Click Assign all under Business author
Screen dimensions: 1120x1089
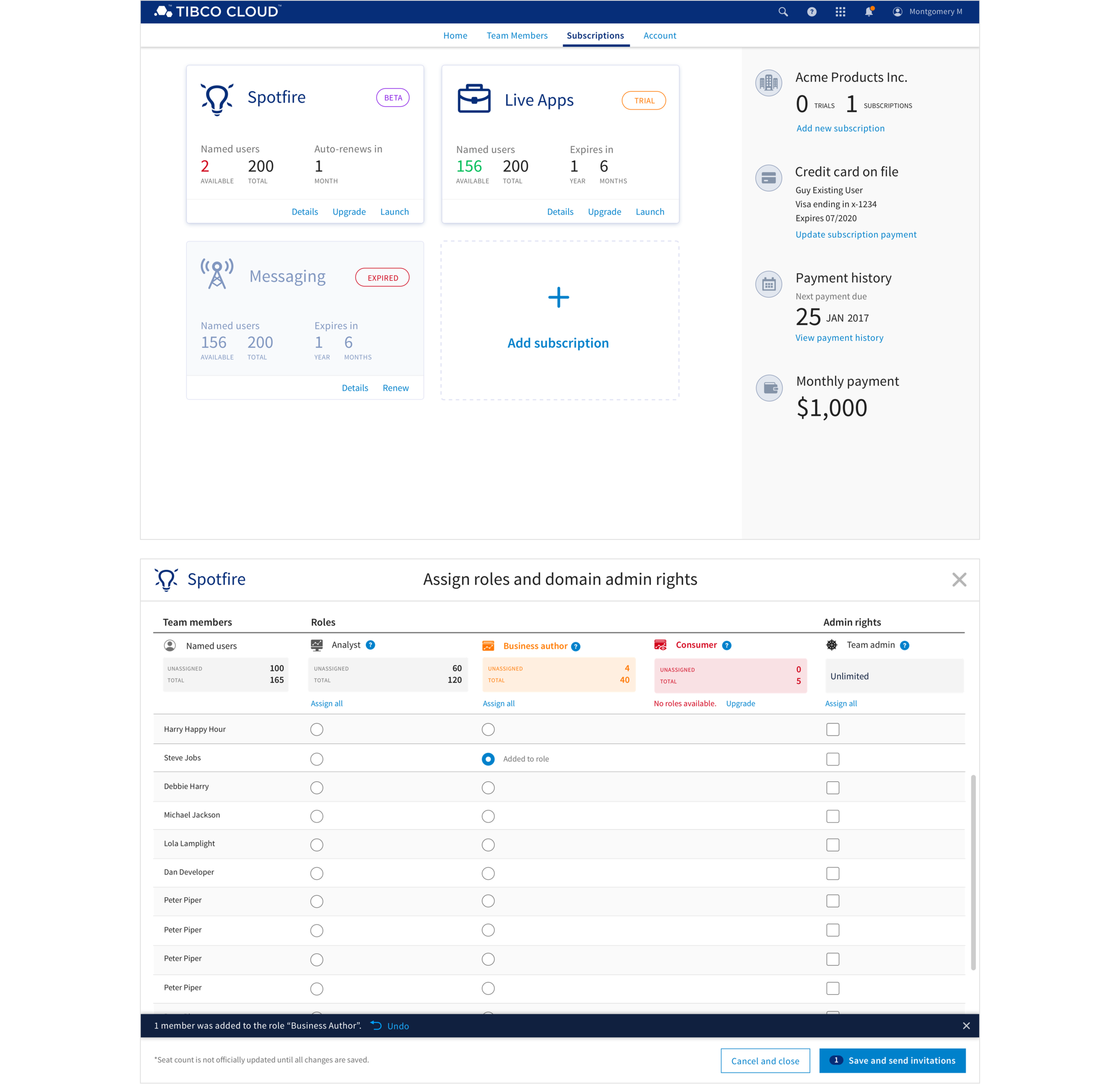[498, 703]
